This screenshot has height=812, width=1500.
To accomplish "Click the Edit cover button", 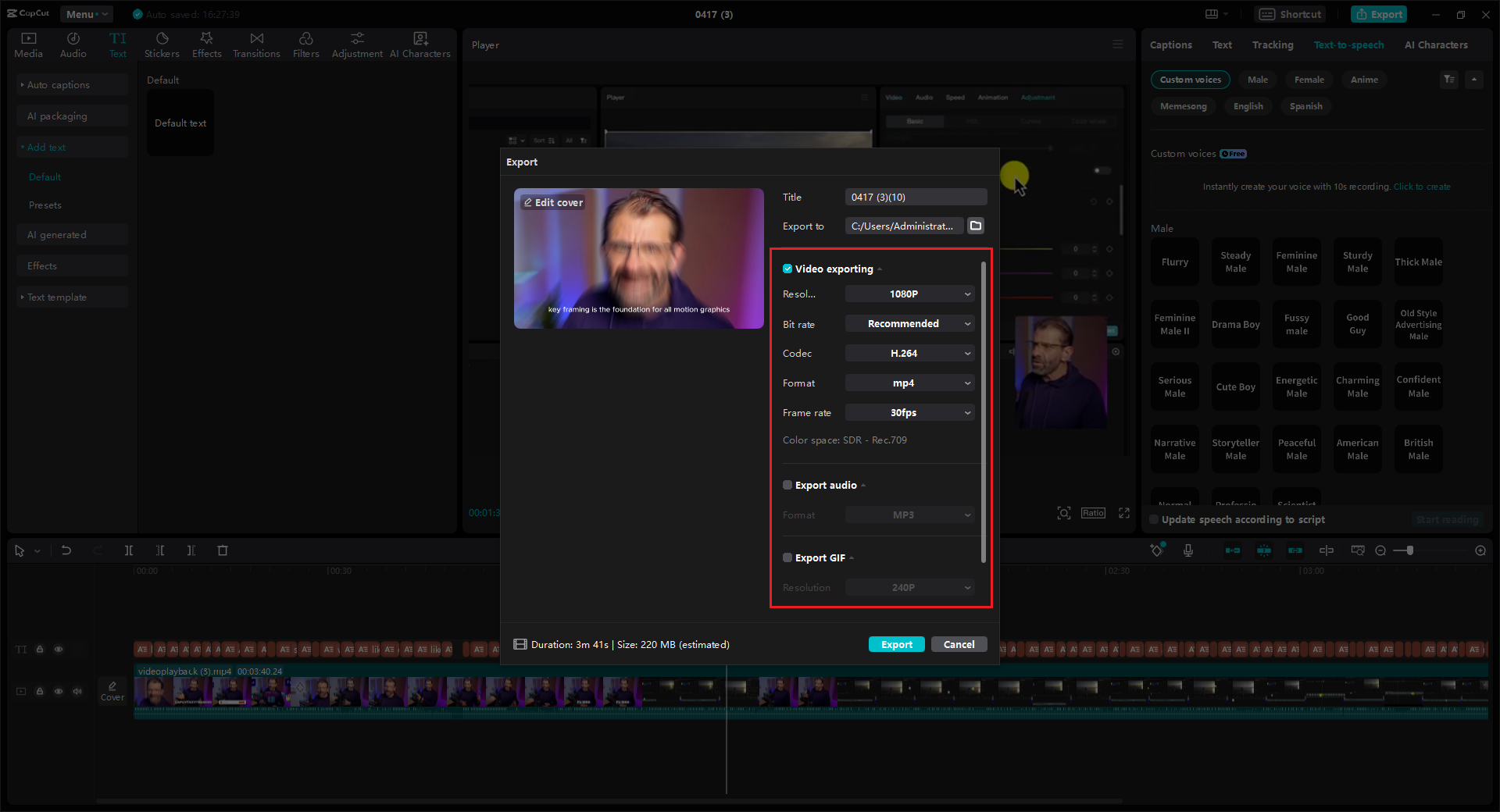I will click(553, 202).
